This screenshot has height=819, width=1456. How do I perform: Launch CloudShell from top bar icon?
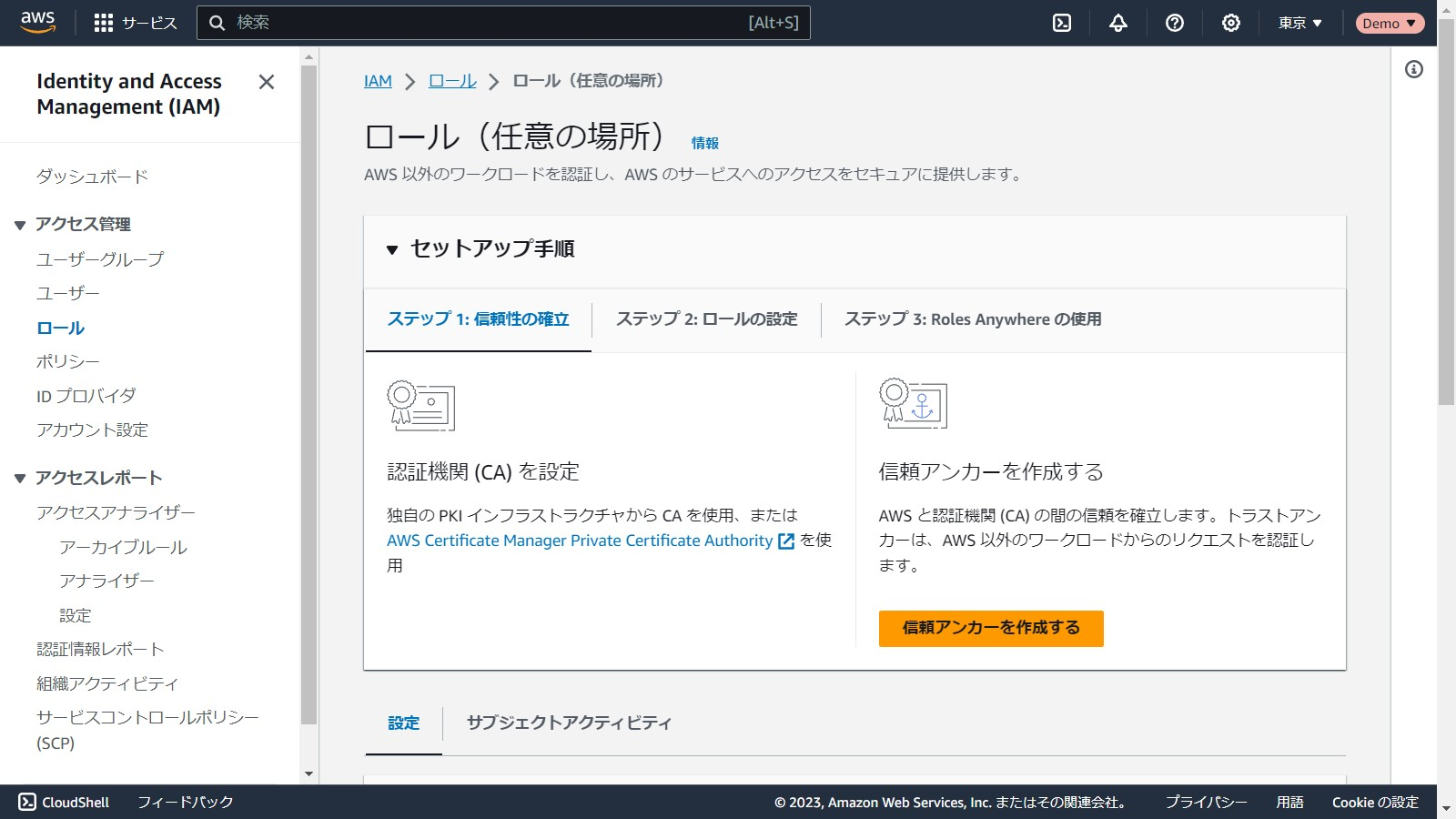point(1062,23)
